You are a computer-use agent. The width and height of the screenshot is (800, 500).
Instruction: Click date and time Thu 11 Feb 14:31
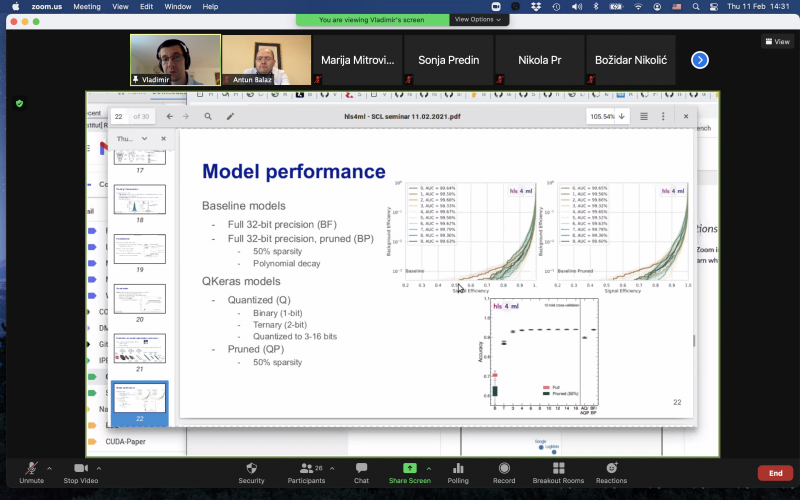pyautogui.click(x=758, y=7)
